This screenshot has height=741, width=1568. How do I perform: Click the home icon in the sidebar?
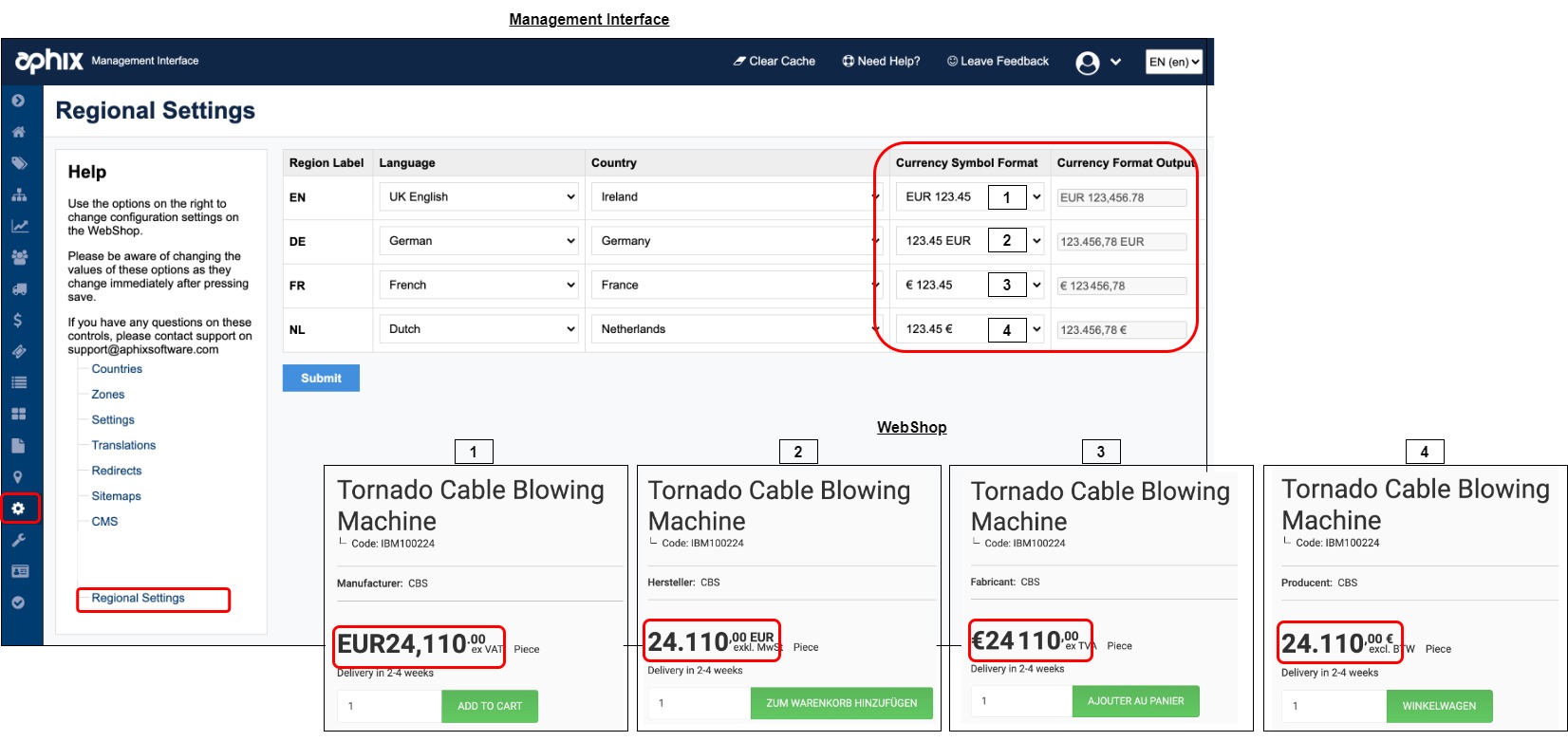(18, 132)
